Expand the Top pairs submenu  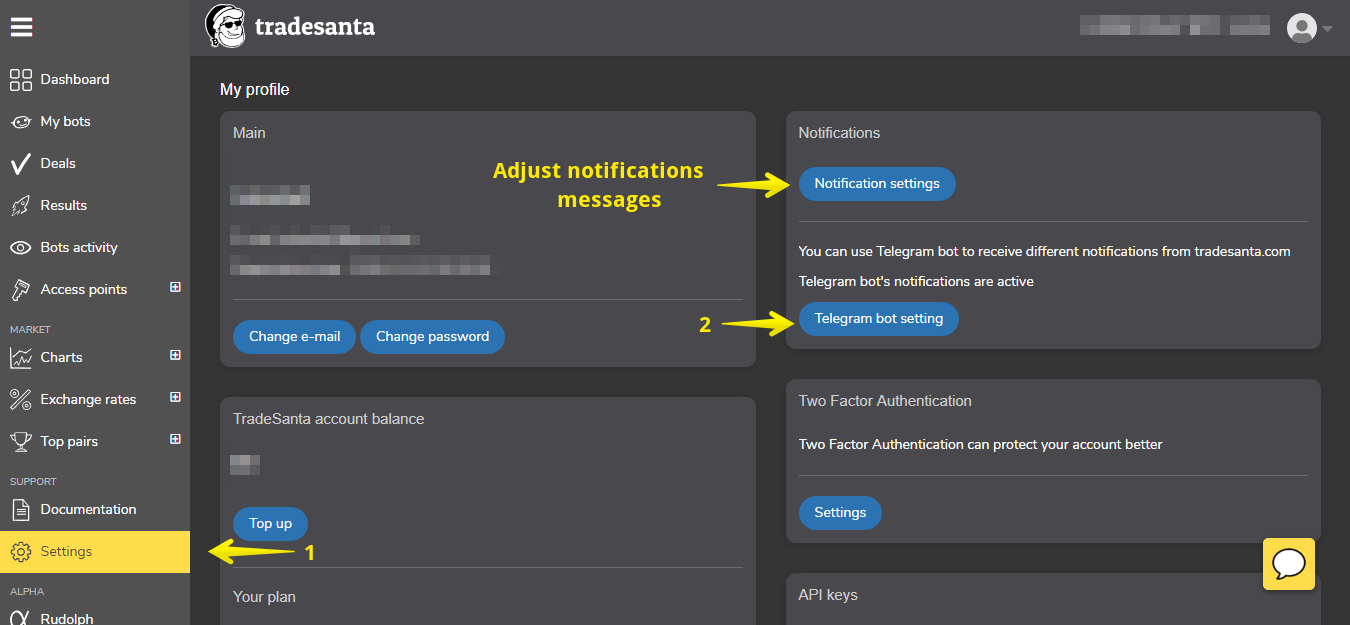(x=175, y=439)
